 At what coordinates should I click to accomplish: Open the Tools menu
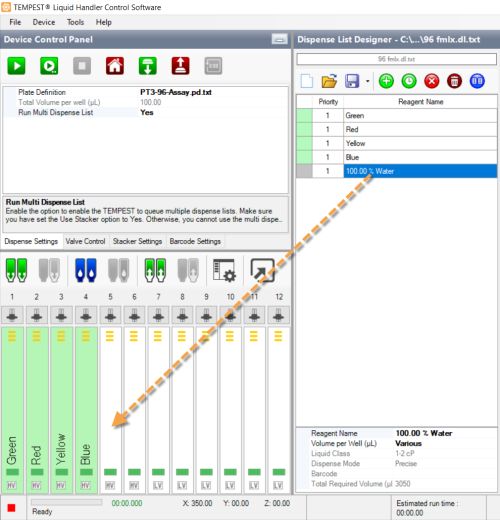tap(76, 22)
